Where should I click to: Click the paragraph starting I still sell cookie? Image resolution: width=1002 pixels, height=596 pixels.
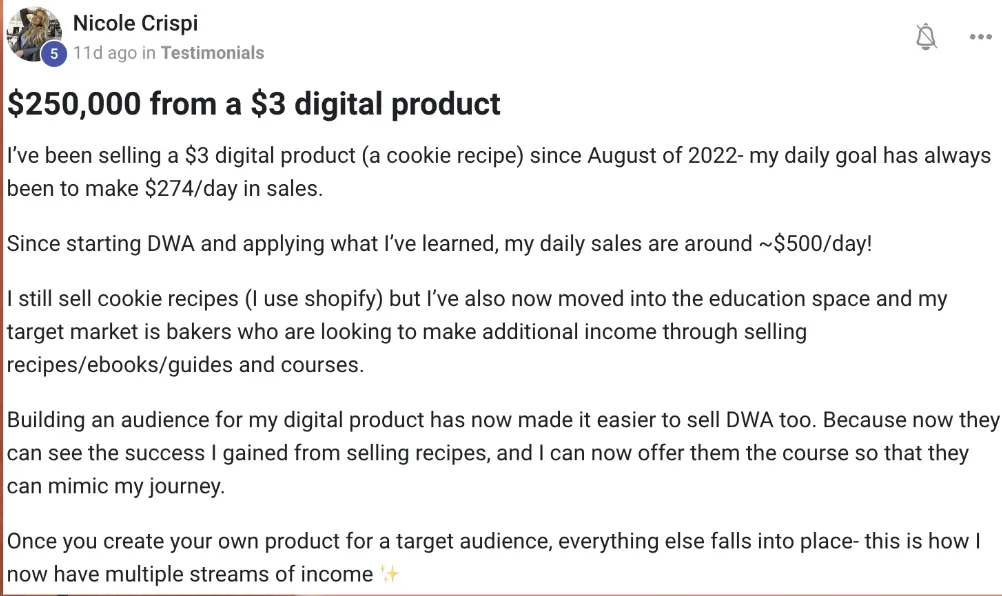click(x=477, y=332)
